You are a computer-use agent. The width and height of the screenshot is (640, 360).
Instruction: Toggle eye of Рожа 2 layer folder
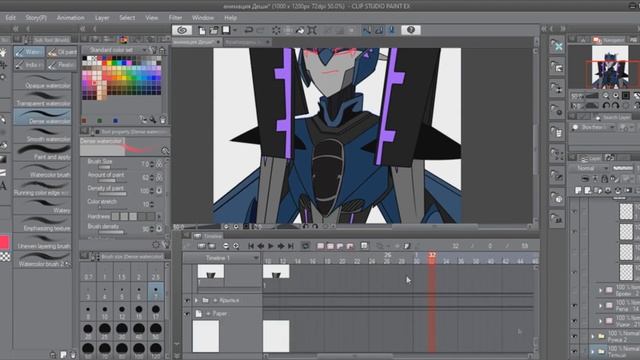tap(574, 337)
